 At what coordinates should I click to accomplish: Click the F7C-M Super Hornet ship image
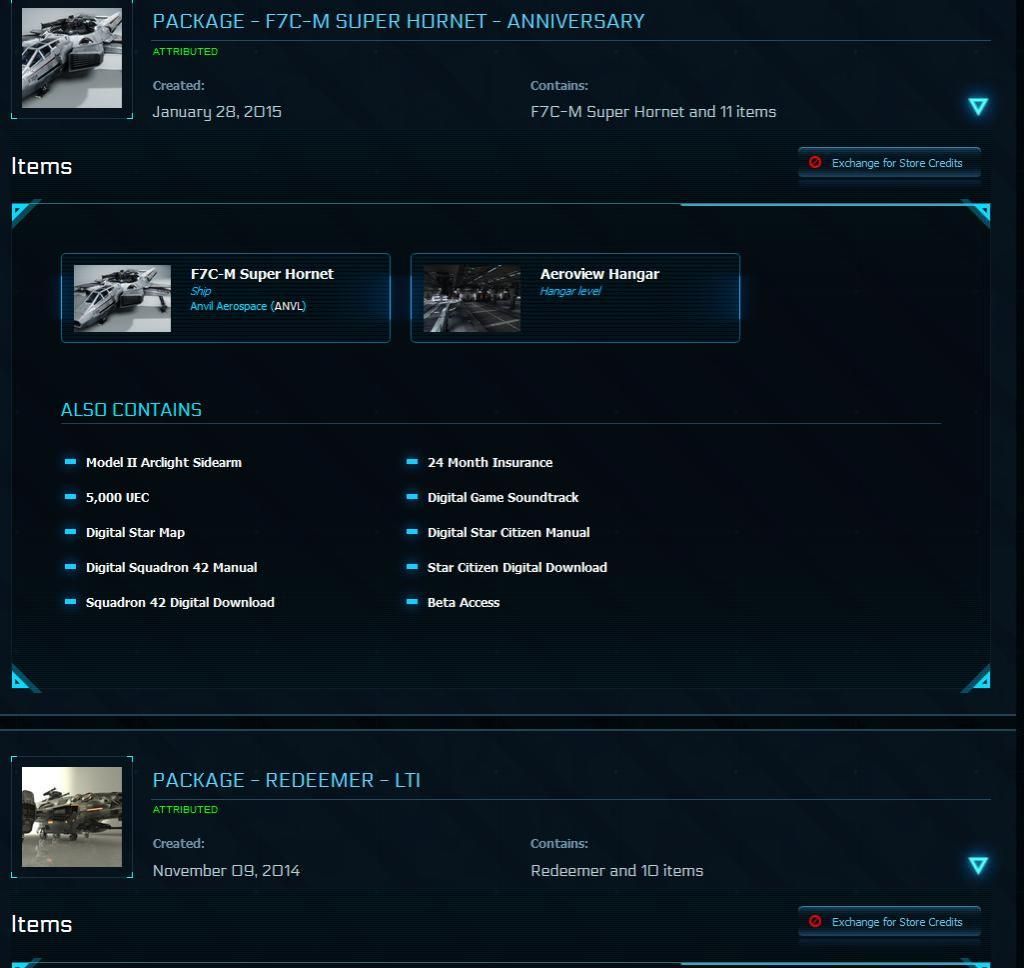coord(122,298)
